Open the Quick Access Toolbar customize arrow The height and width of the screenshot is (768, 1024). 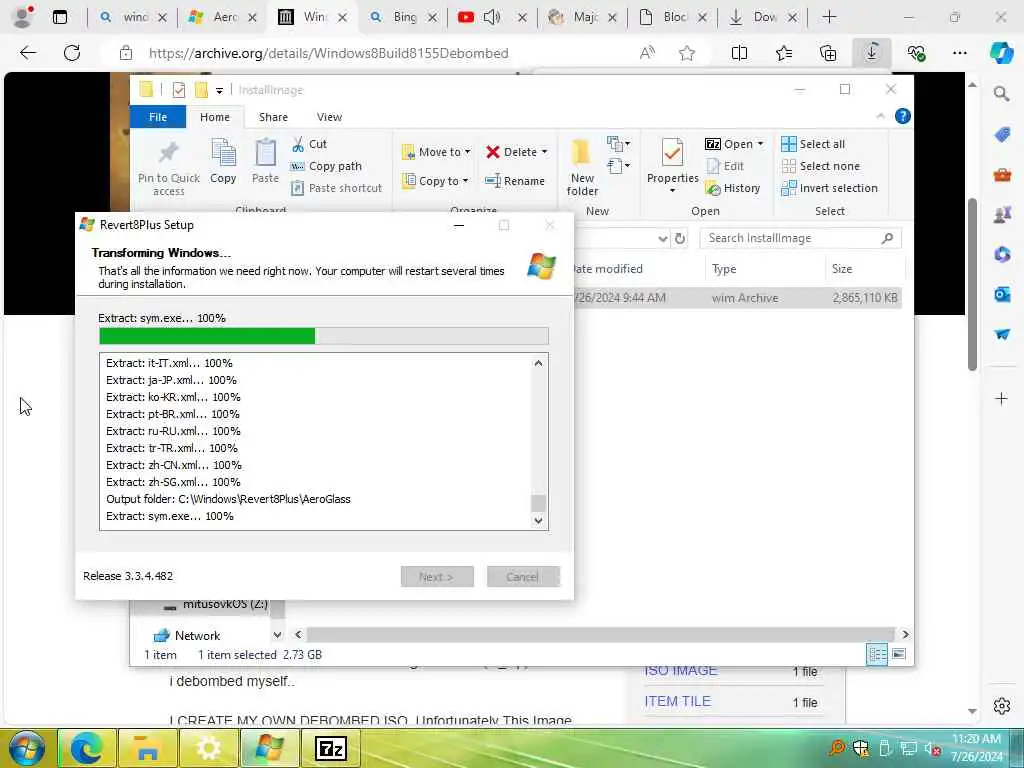point(219,90)
